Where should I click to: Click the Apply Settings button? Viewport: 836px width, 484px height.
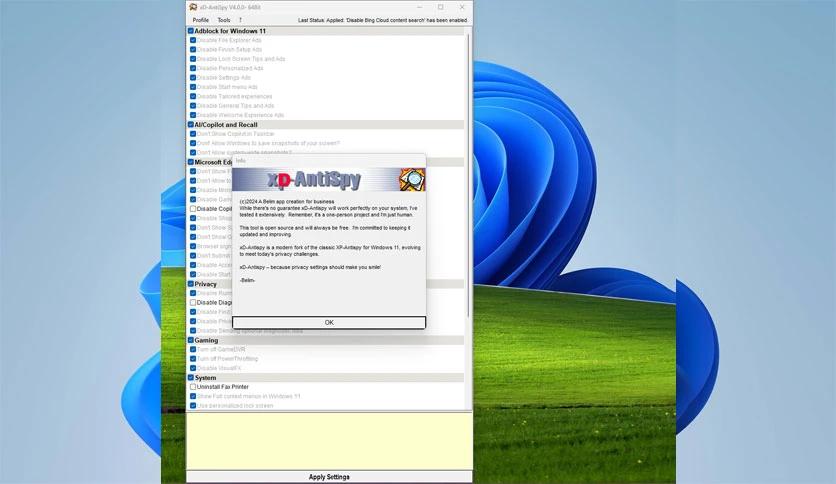click(329, 477)
